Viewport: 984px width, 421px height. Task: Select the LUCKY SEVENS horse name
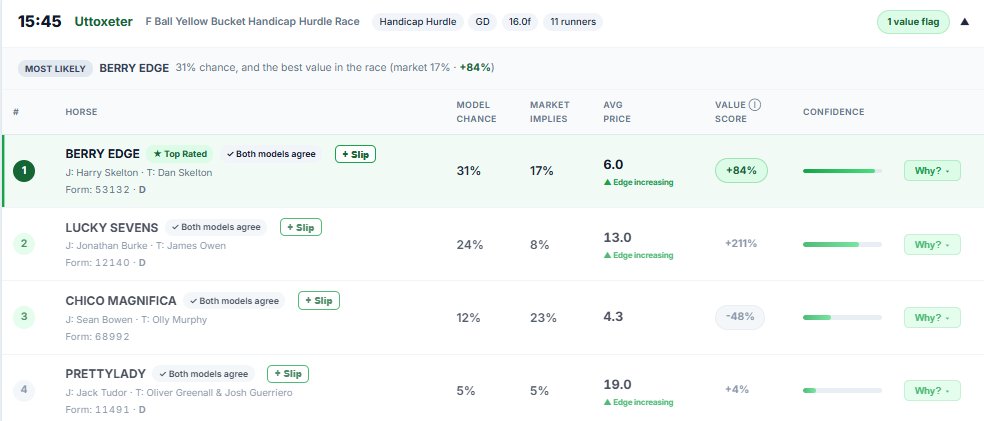click(x=112, y=228)
